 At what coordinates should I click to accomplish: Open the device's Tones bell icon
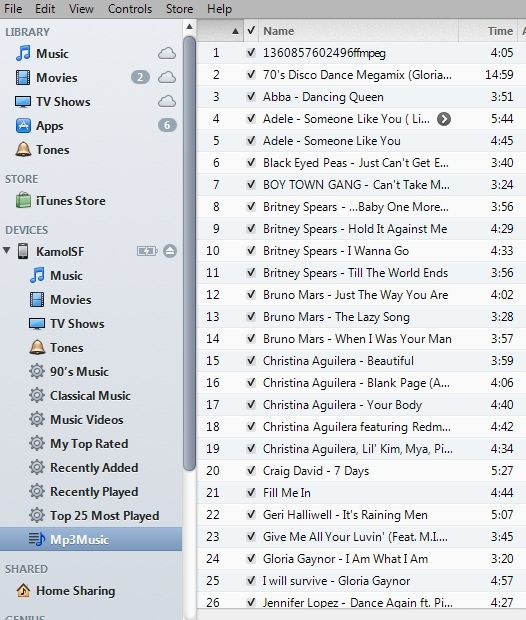coord(37,348)
